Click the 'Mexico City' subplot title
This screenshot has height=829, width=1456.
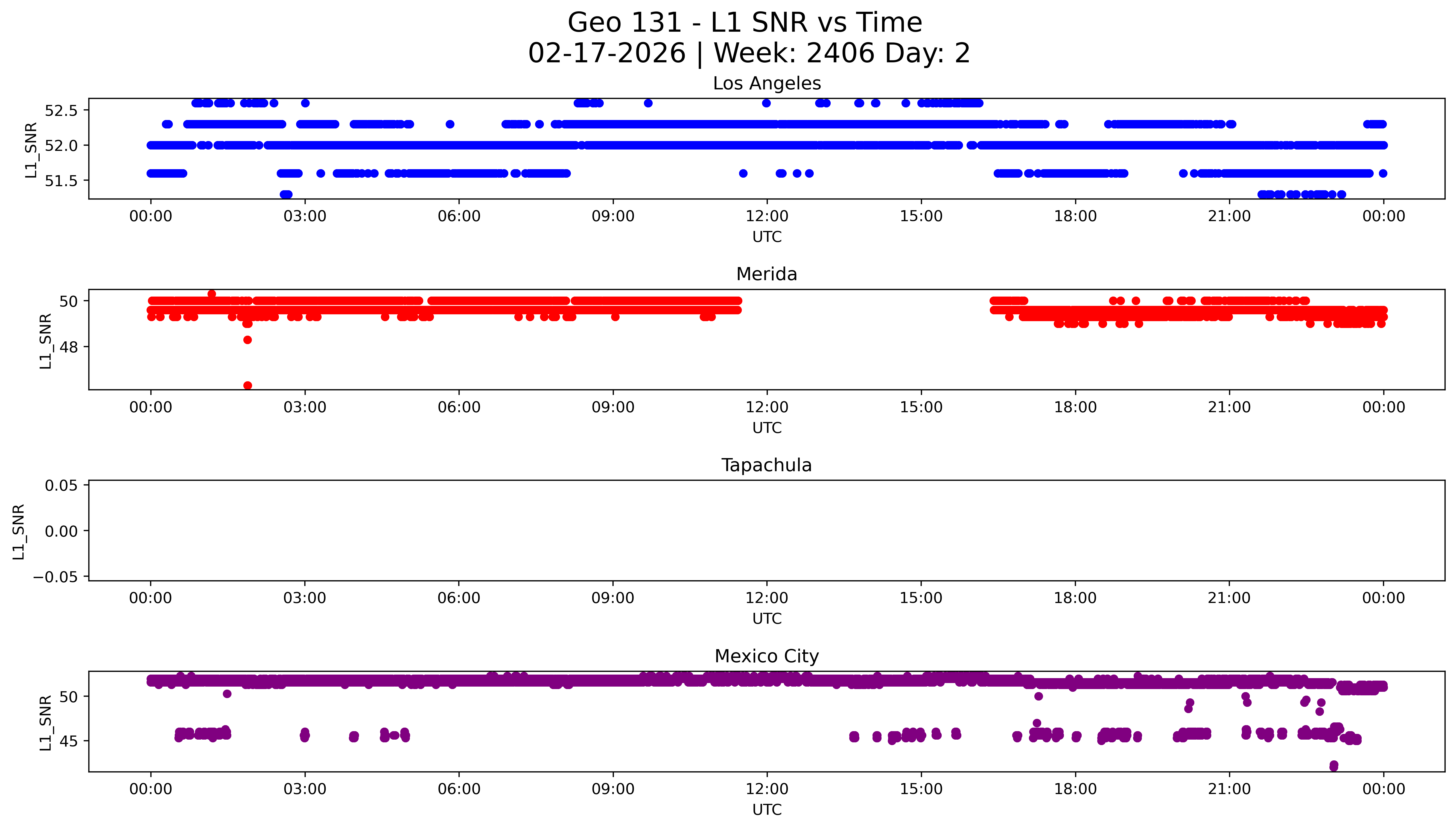point(766,657)
